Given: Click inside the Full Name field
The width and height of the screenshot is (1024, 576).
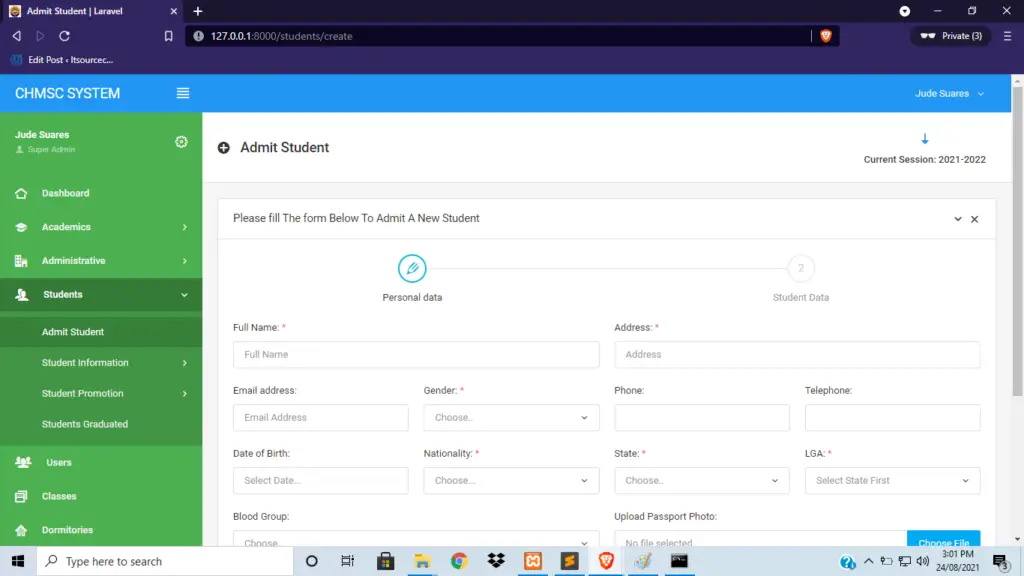Looking at the screenshot, I should (x=415, y=354).
